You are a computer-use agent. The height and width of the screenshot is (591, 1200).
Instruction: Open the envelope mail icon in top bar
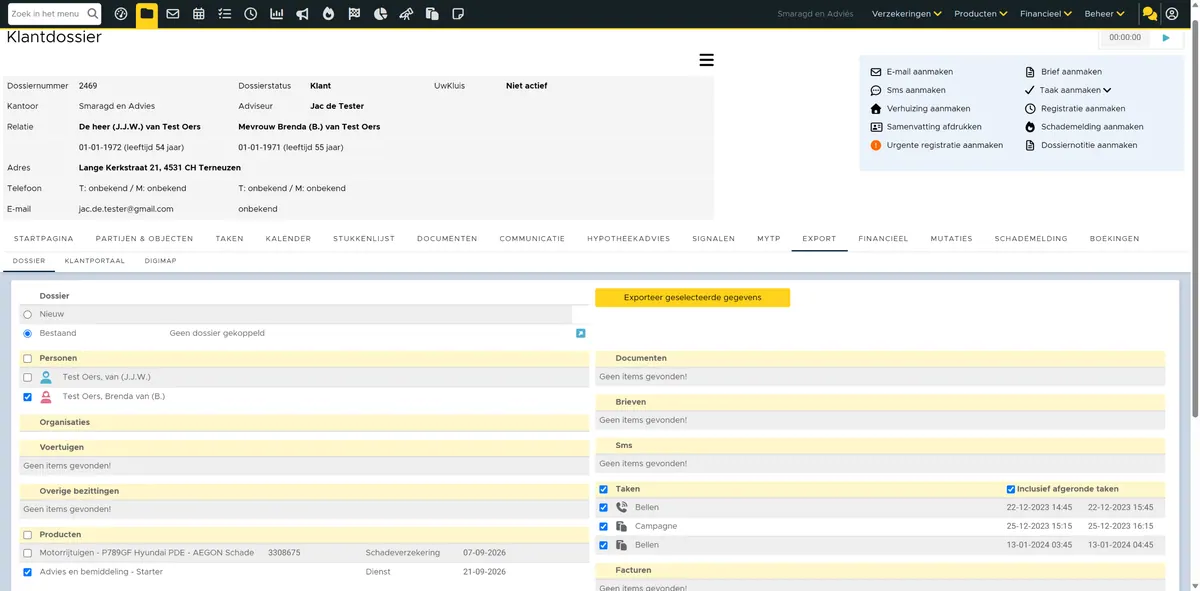(x=173, y=14)
